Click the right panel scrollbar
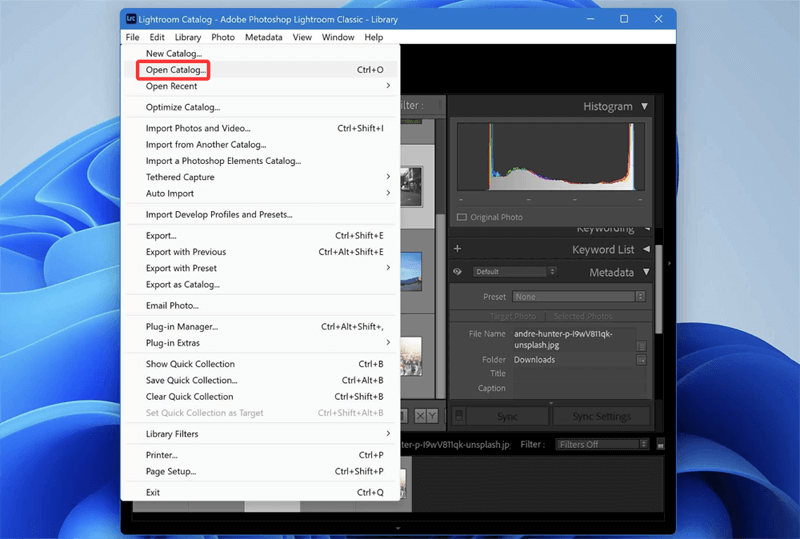 [659, 288]
